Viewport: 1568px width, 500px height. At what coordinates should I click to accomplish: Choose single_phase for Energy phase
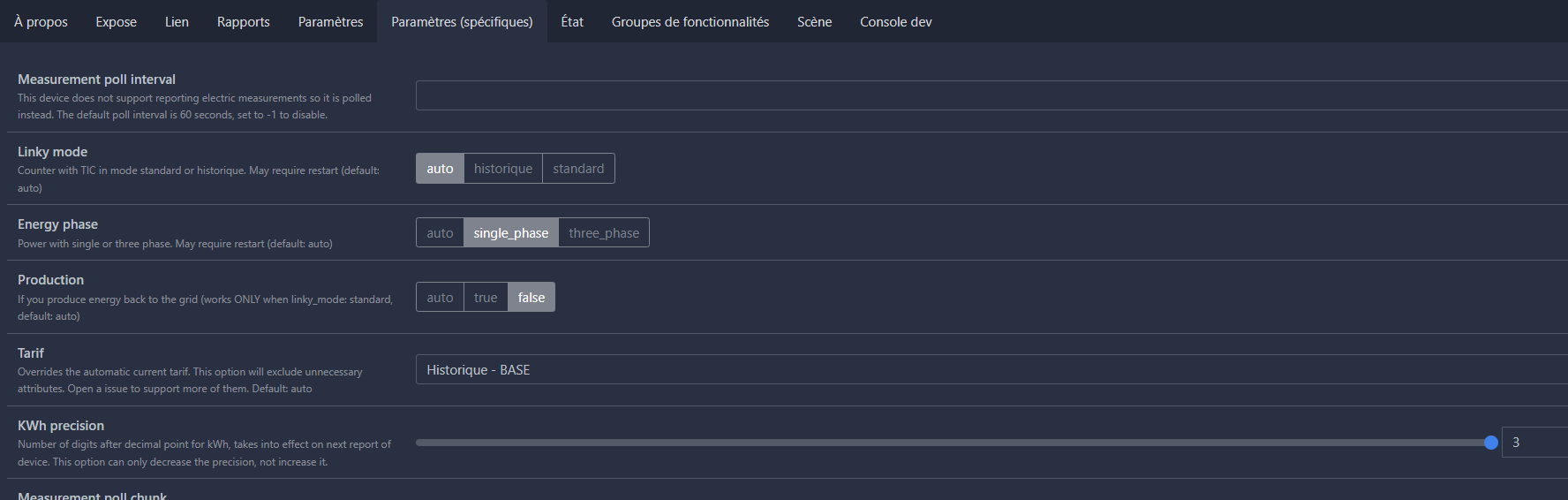pos(511,233)
